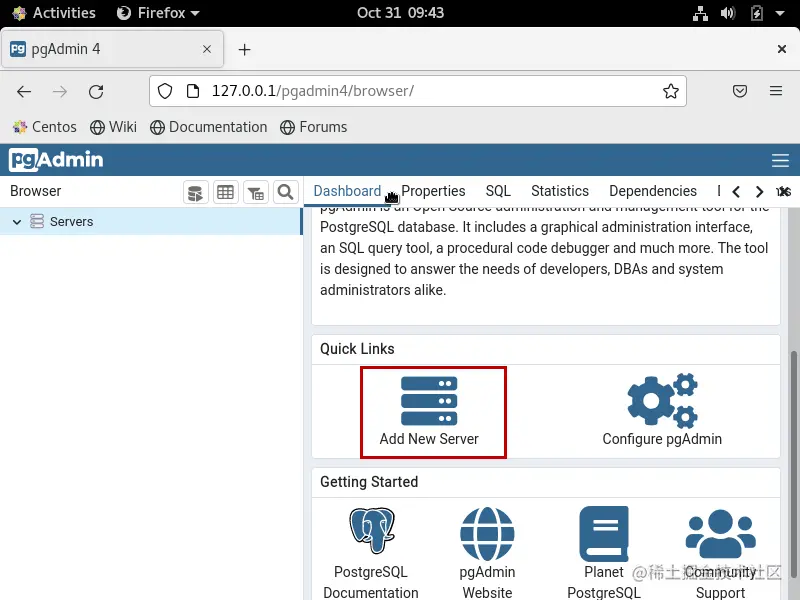The height and width of the screenshot is (600, 800).
Task: Open Planet PostgreSQL book icon
Action: [x=604, y=534]
